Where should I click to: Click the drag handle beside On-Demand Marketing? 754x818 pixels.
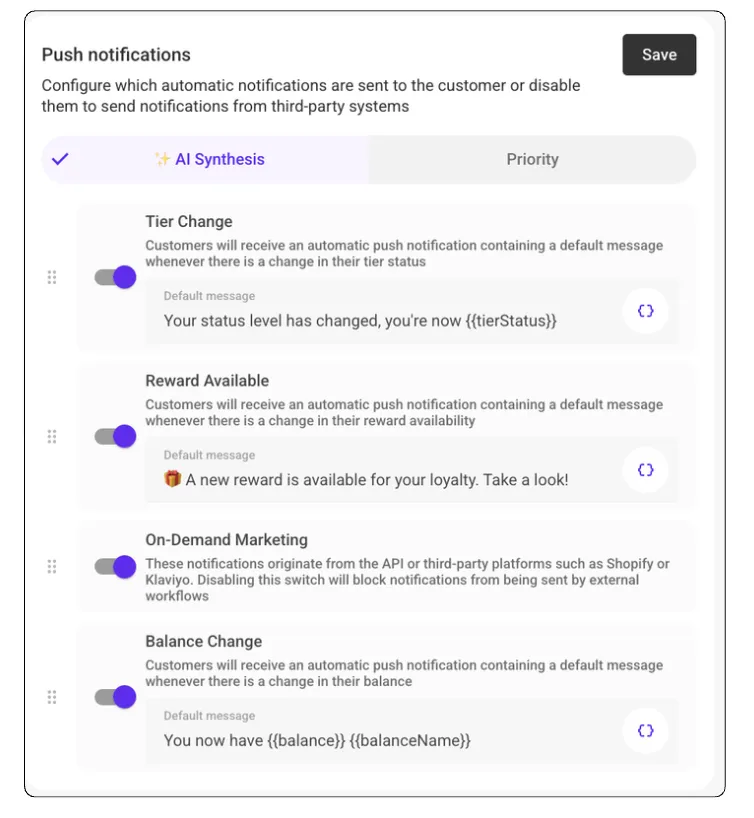pyautogui.click(x=52, y=567)
